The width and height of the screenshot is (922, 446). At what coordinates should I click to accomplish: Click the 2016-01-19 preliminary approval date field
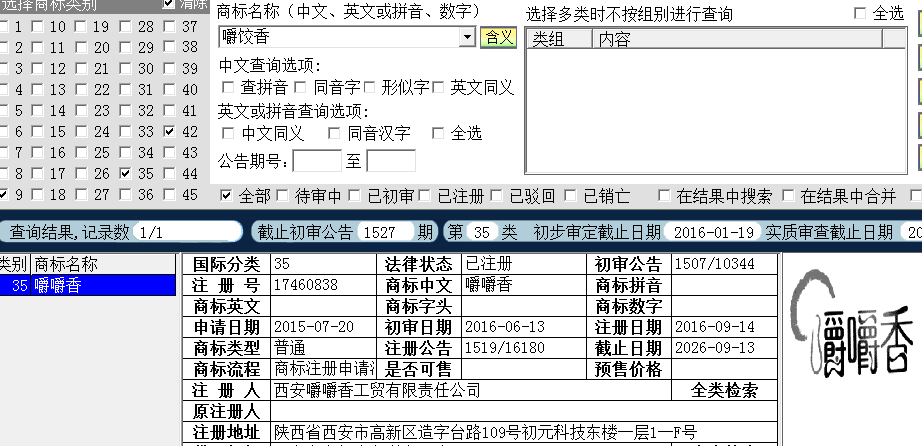pyautogui.click(x=713, y=232)
